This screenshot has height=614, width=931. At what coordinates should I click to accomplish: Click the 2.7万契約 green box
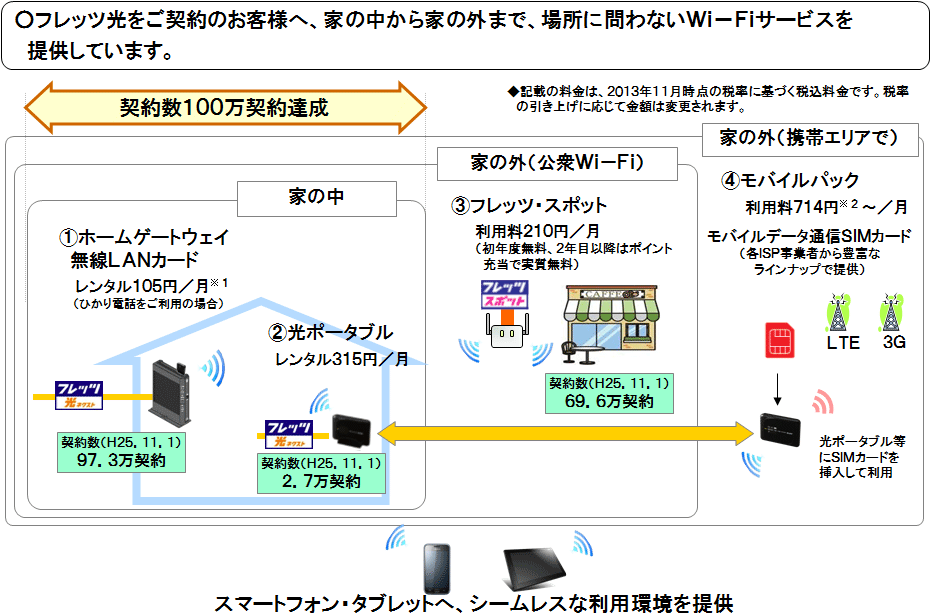coord(321,473)
